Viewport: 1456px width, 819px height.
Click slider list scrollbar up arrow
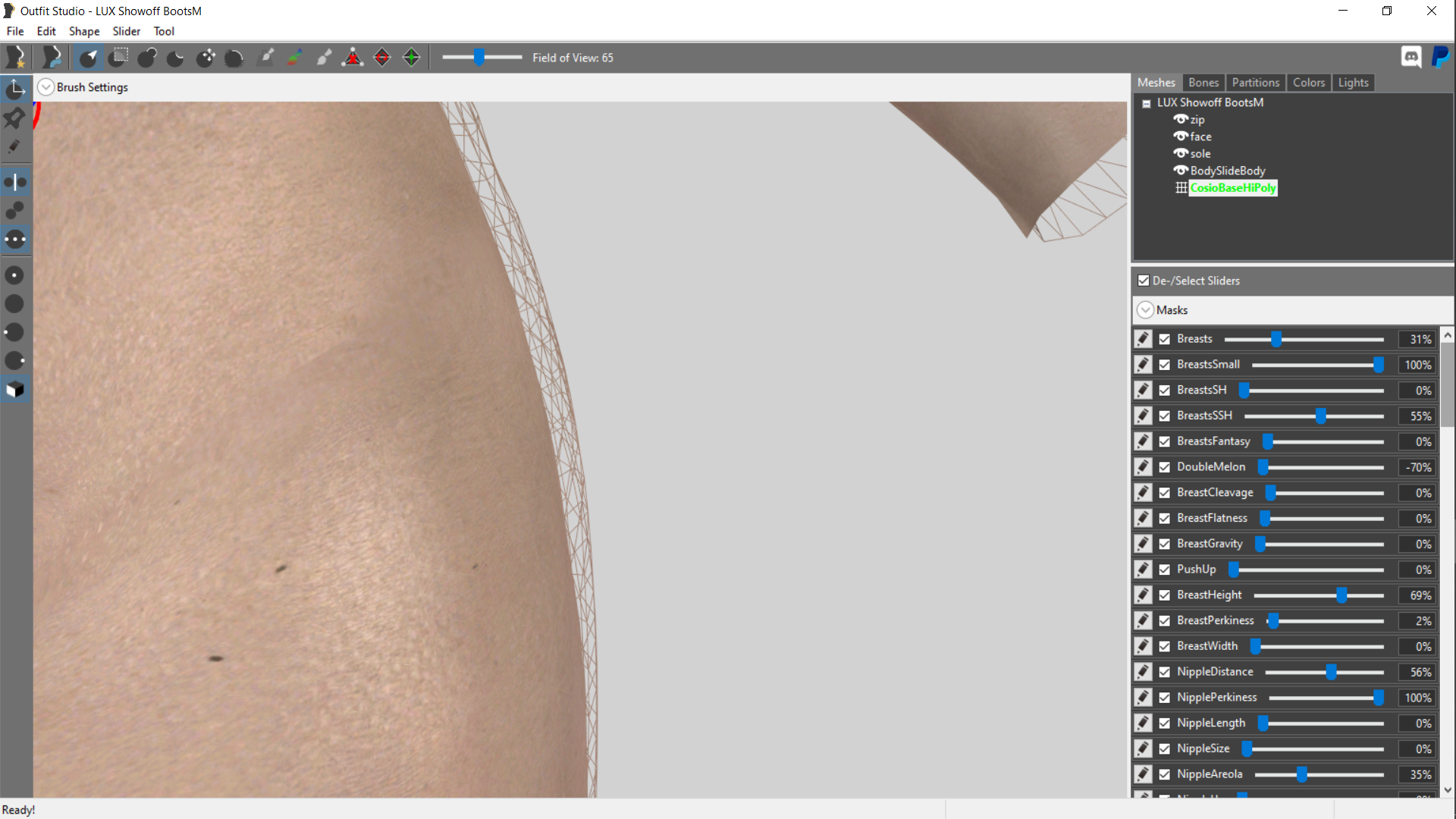pos(1448,334)
